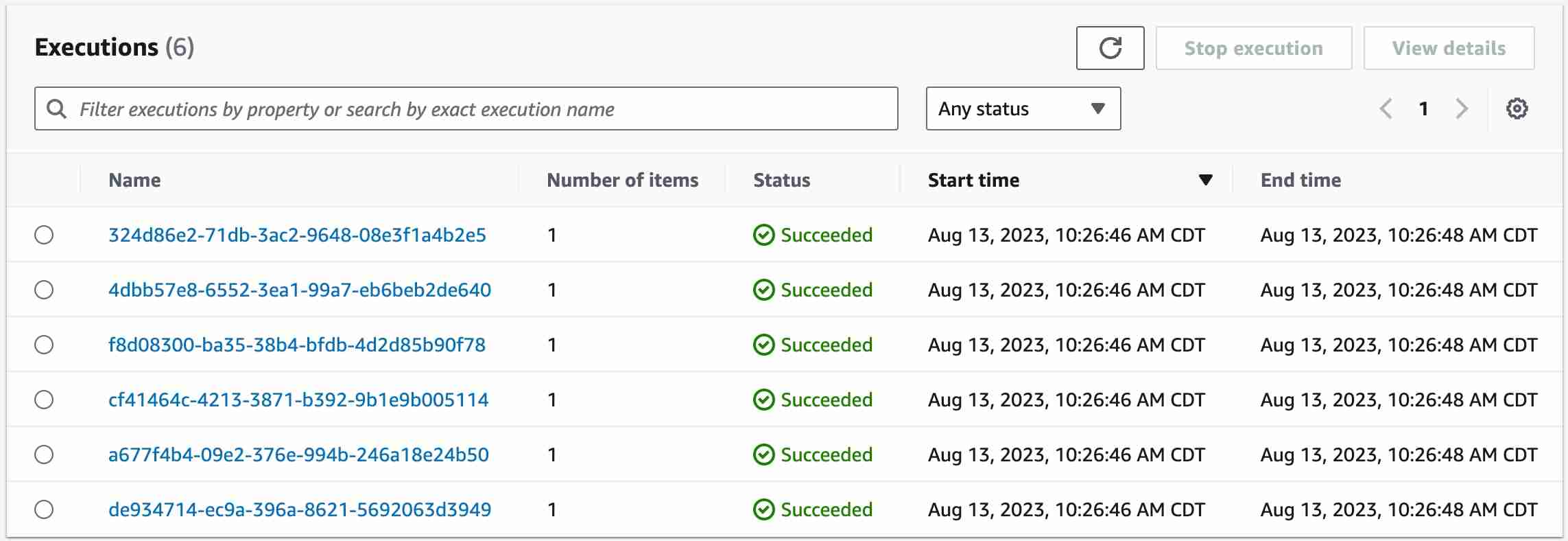Sort by Number of items header
Screen dimensions: 1568x541
622,180
